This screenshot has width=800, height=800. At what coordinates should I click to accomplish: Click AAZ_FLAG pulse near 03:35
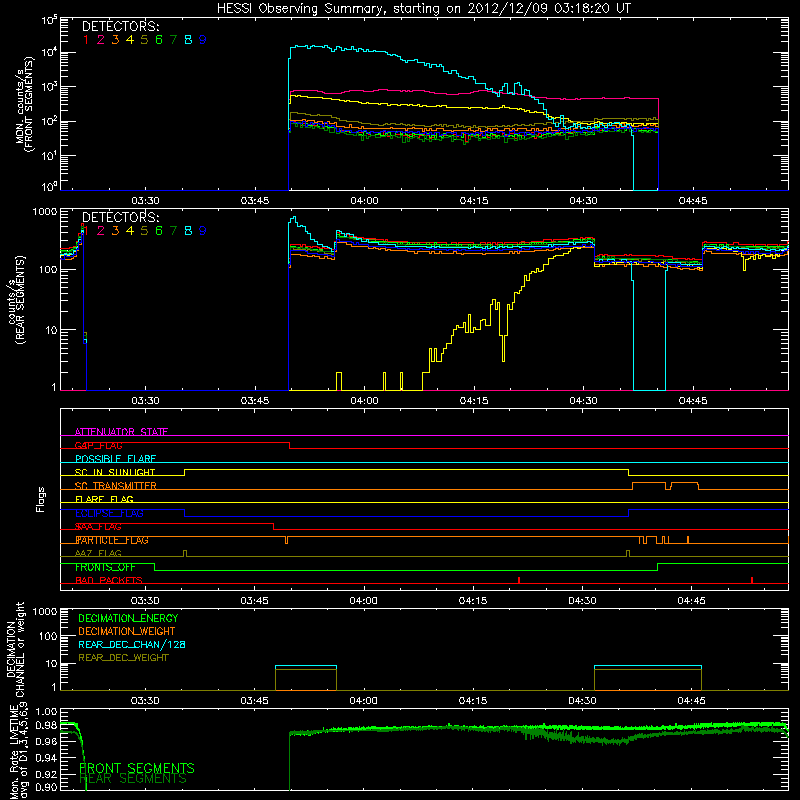point(185,554)
